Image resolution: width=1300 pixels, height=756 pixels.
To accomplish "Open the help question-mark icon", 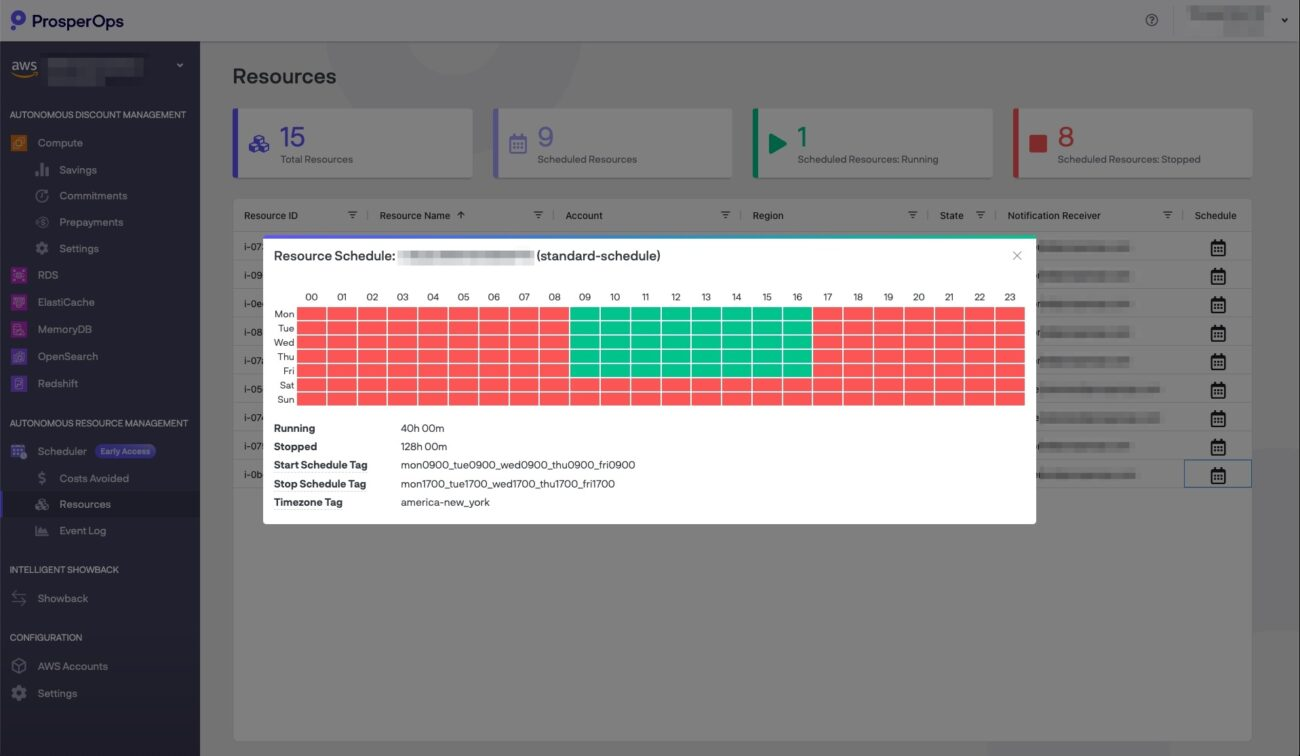I will [x=1150, y=19].
